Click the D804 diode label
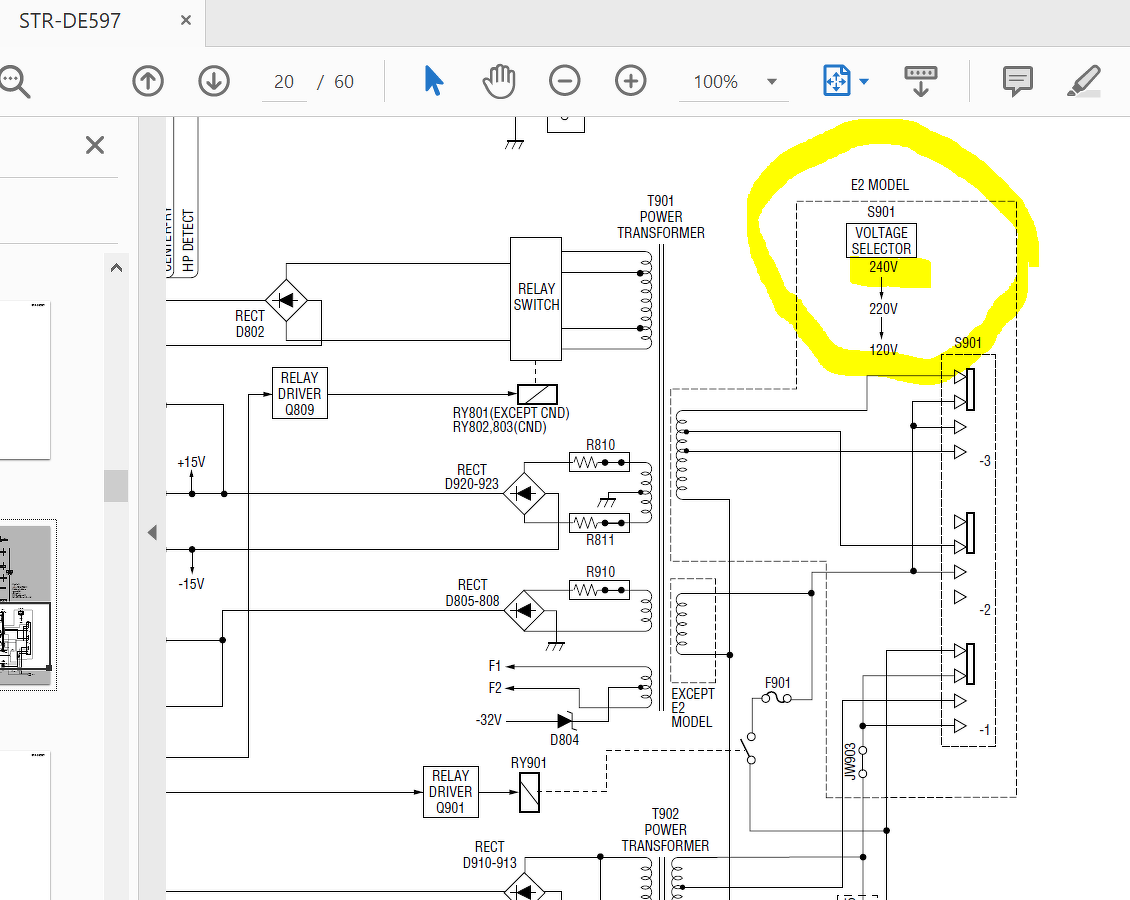Viewport: 1130px width, 900px height. (x=564, y=740)
